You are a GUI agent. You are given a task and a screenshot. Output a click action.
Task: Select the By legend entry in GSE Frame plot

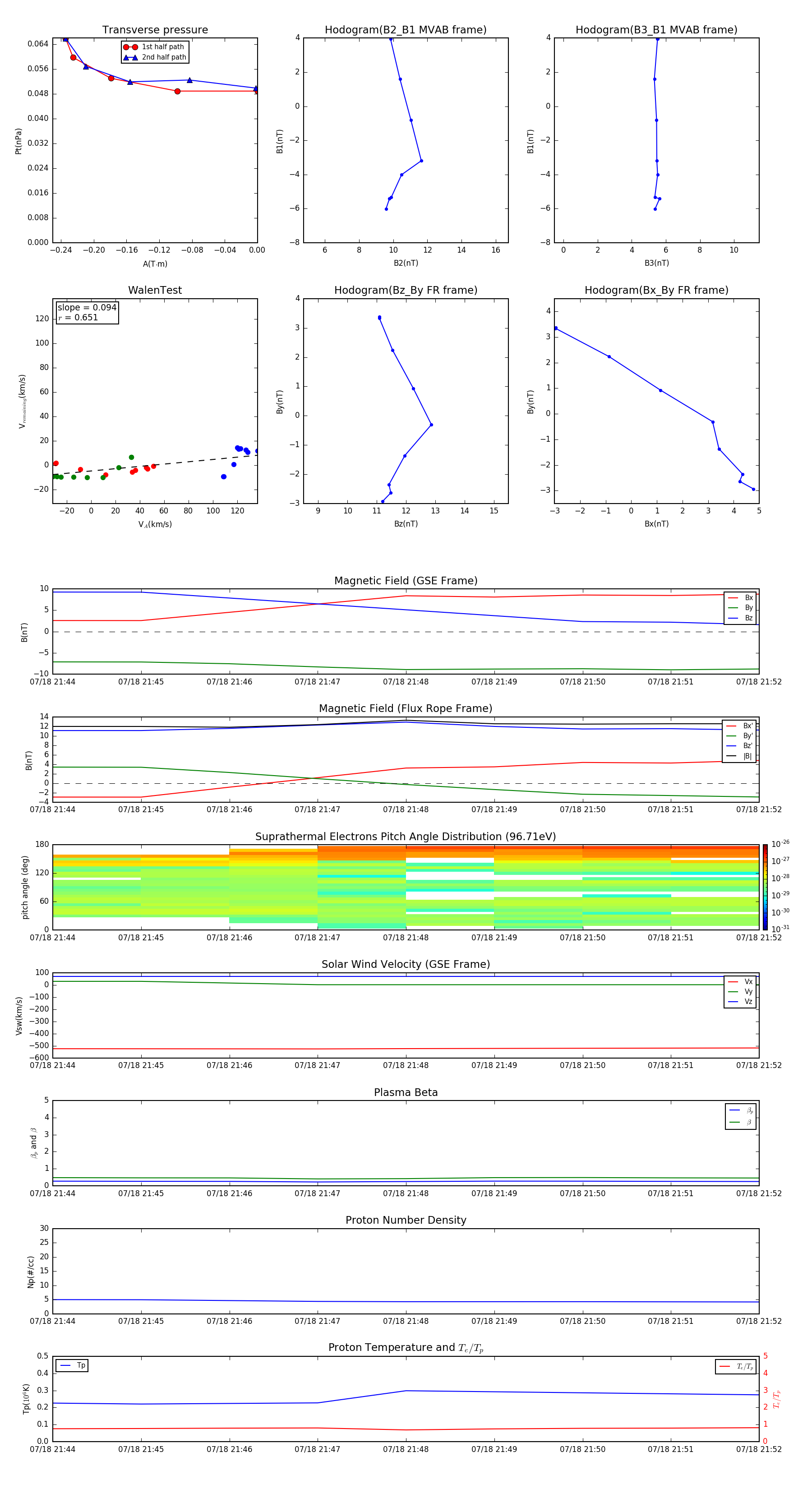click(x=740, y=608)
